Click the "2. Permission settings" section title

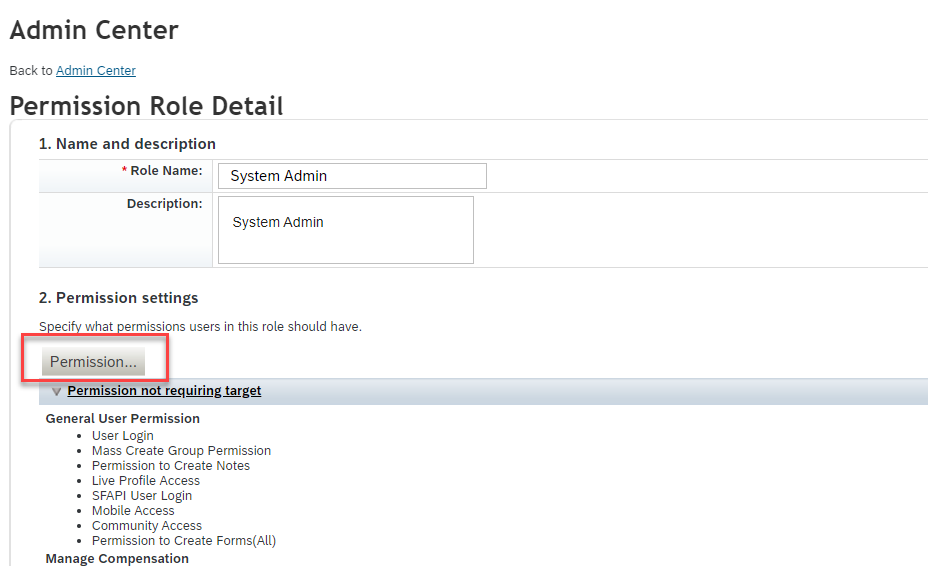pyautogui.click(x=118, y=298)
